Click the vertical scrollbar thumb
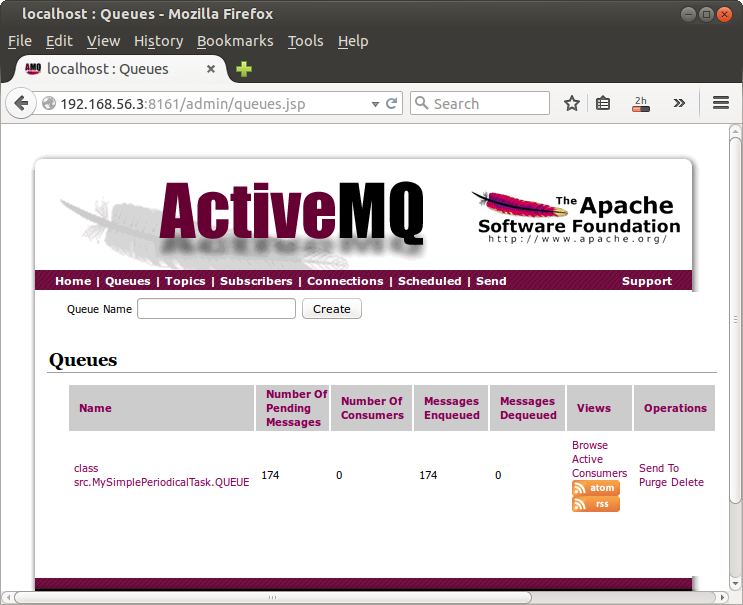The image size is (743, 605). pyautogui.click(x=735, y=320)
